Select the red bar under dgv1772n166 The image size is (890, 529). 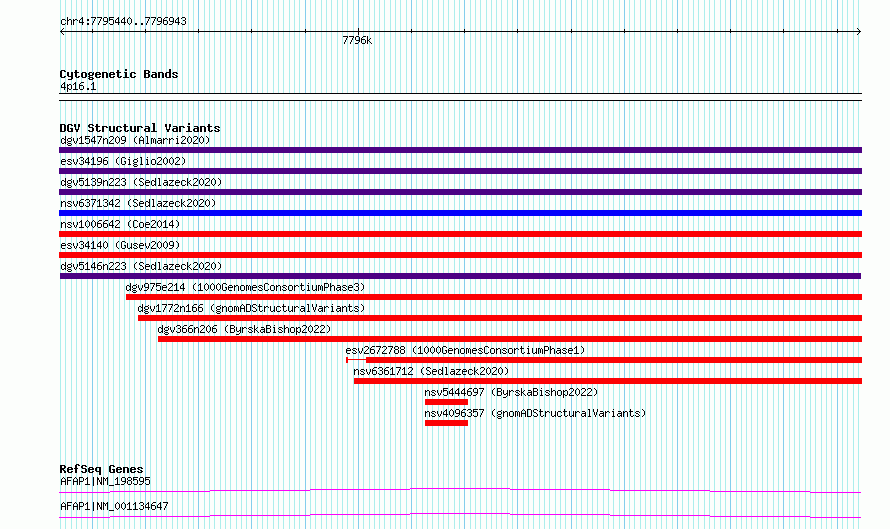[500, 318]
